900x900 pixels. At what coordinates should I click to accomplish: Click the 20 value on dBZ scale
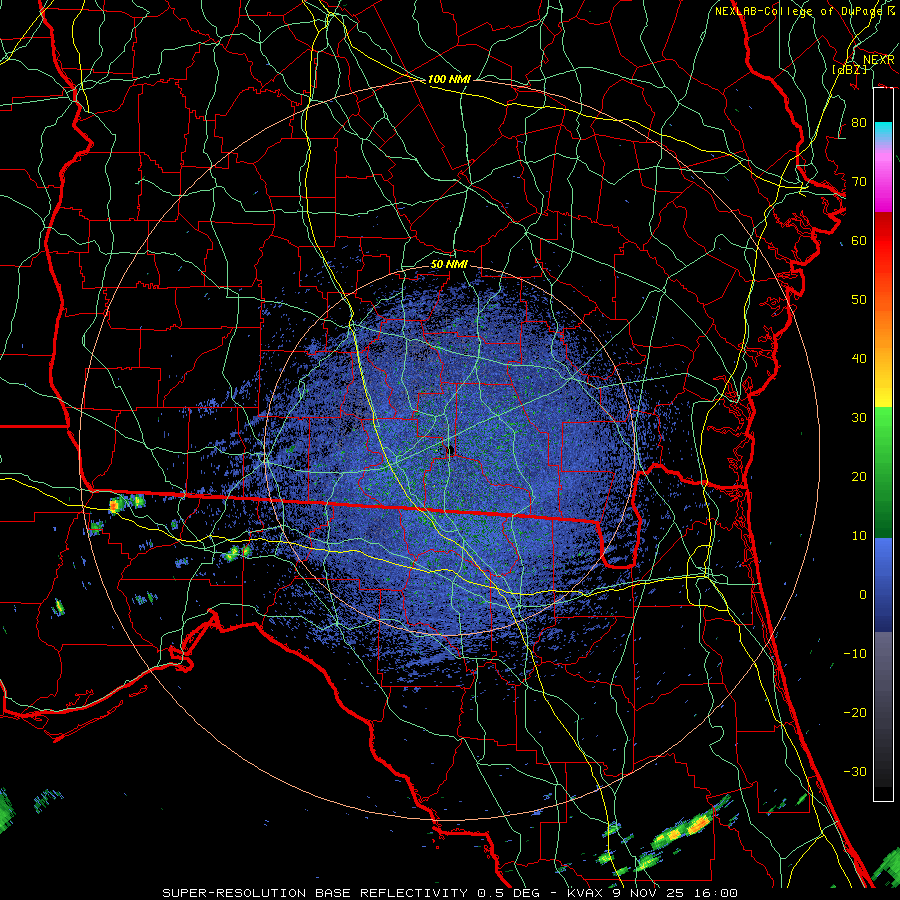(x=859, y=477)
